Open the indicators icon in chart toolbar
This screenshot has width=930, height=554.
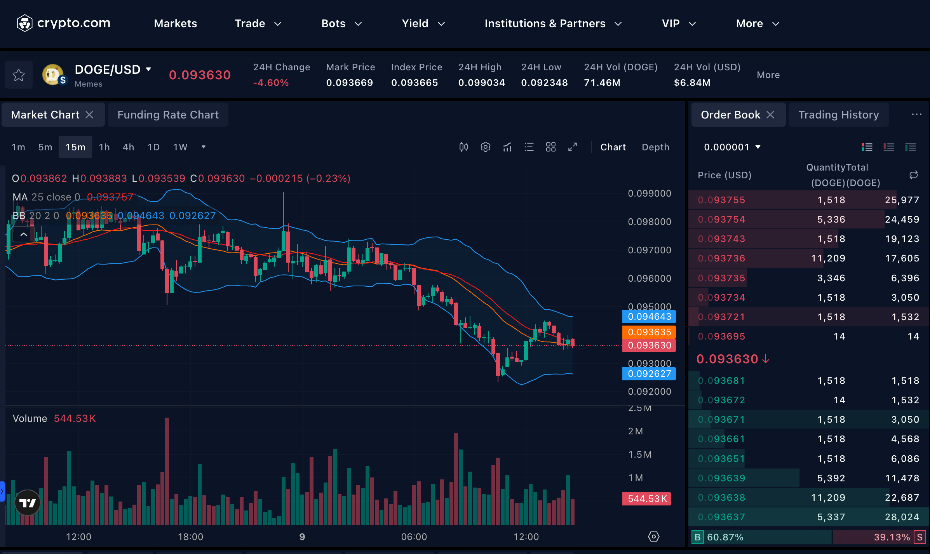click(507, 147)
